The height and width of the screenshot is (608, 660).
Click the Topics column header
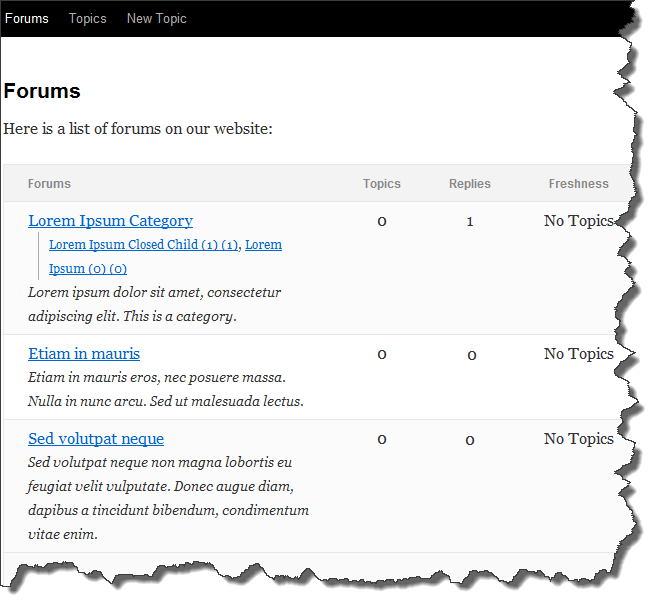(382, 184)
